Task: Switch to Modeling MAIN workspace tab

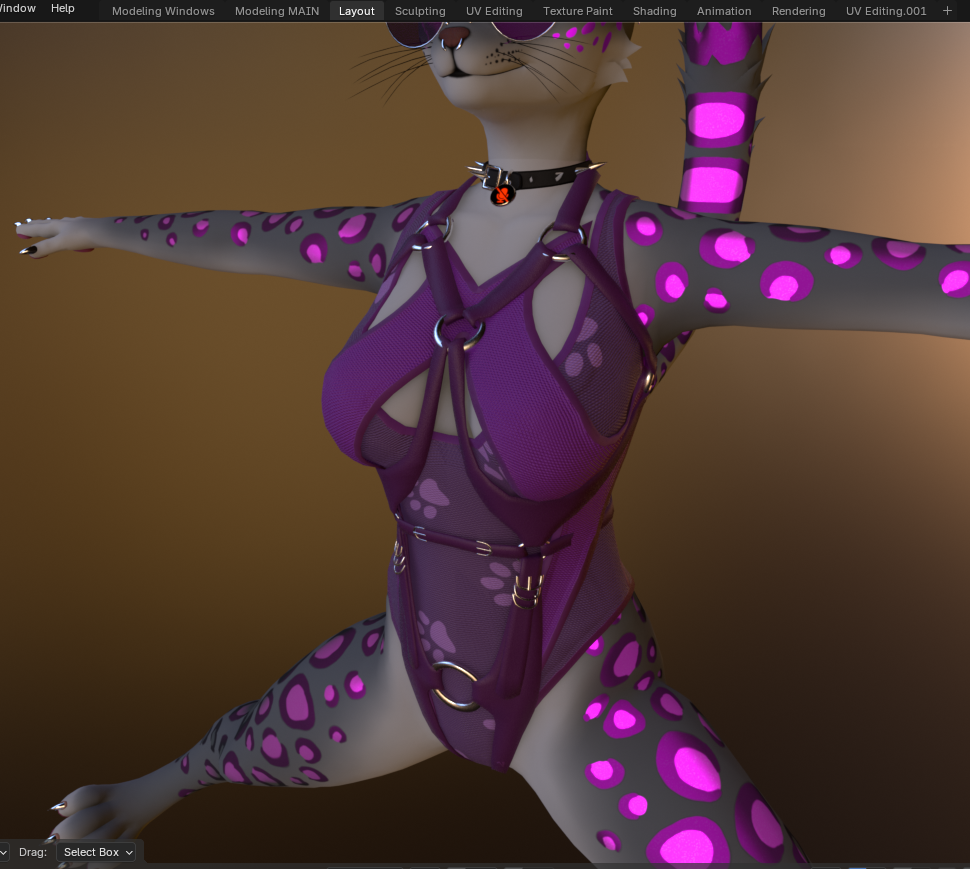Action: (x=277, y=11)
